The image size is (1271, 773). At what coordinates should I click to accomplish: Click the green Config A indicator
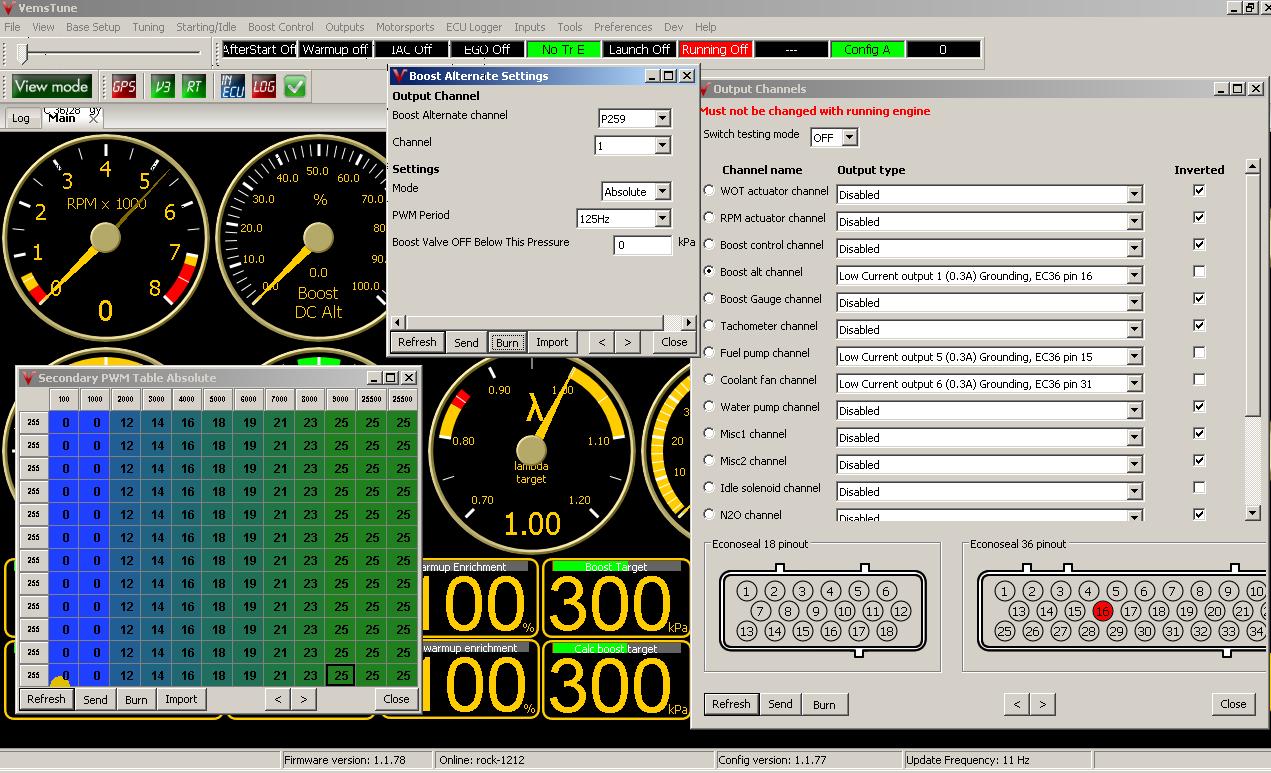[867, 49]
